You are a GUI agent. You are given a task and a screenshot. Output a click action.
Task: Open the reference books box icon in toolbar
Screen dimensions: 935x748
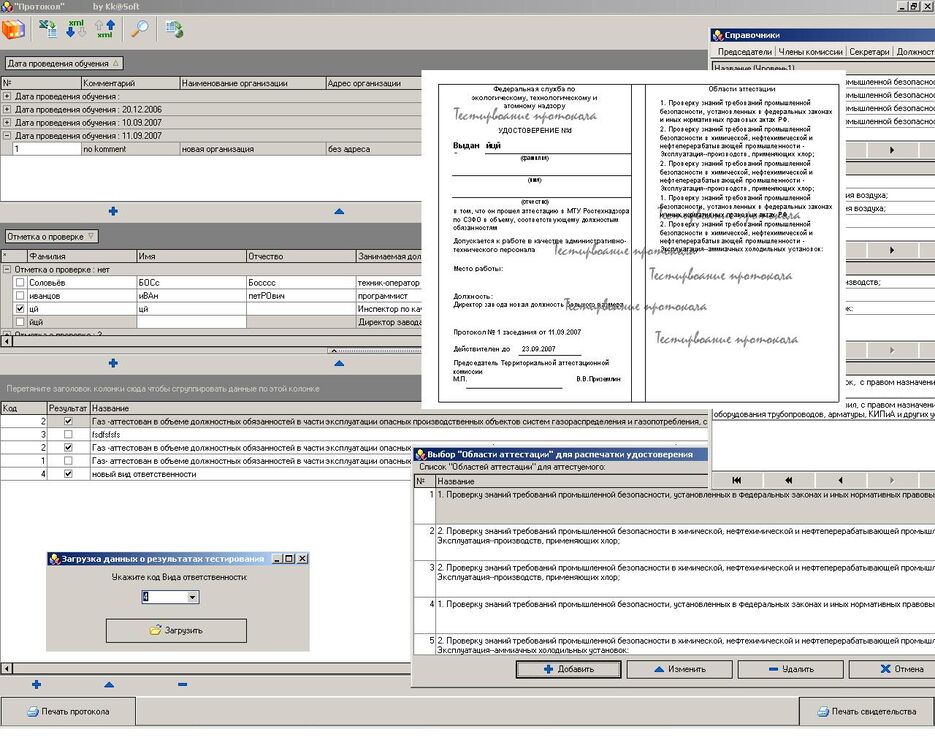click(x=13, y=29)
